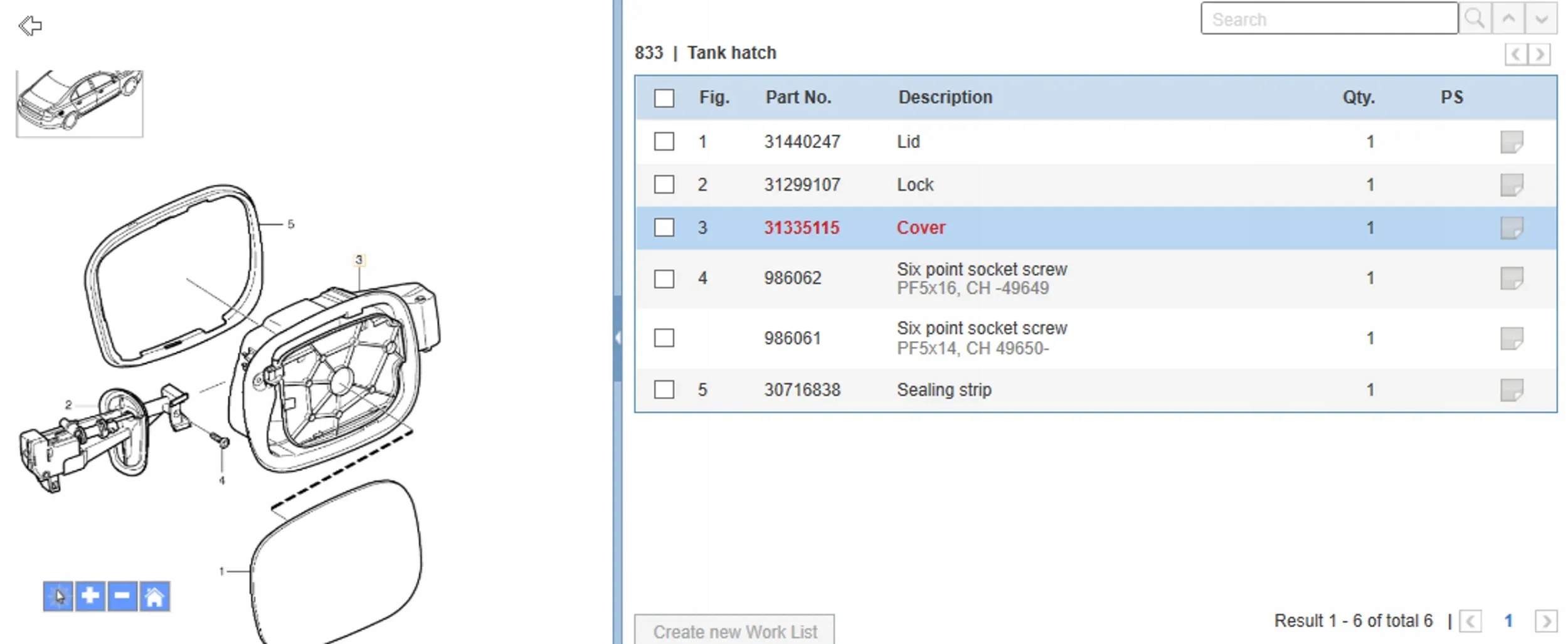Open note icon for part 986062
This screenshot has width=1568, height=644.
[1512, 278]
